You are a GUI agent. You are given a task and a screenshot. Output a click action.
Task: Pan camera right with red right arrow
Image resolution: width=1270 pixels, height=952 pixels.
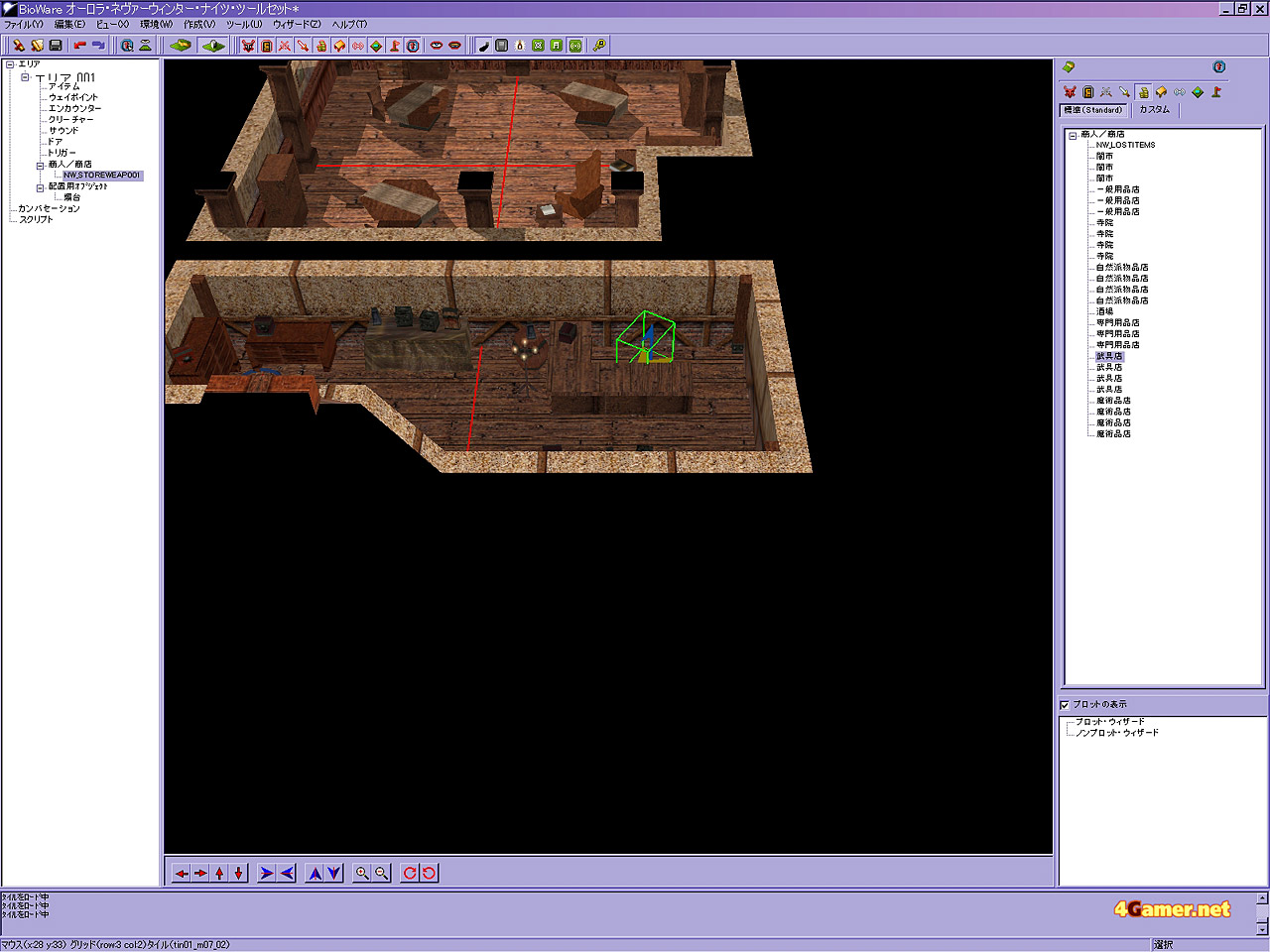click(200, 874)
